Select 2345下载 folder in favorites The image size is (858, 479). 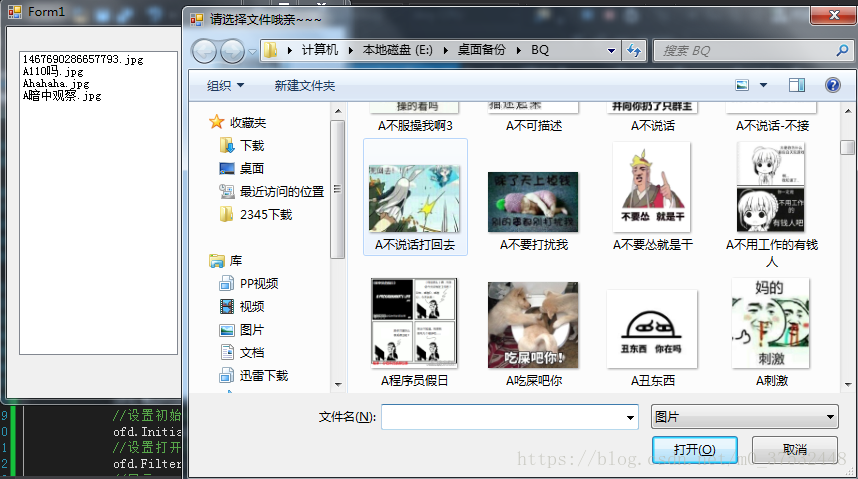266,215
